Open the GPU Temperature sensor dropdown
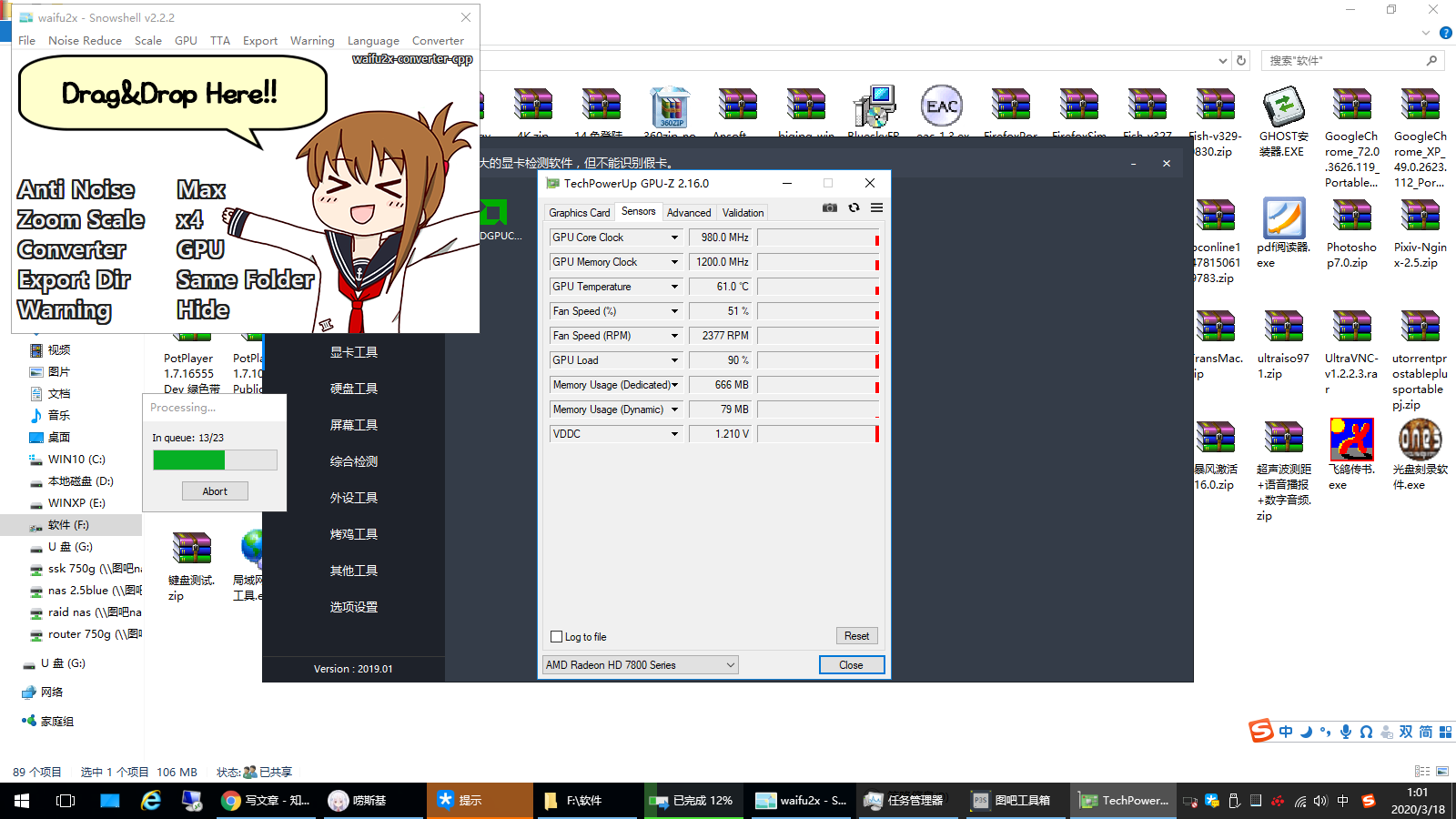 point(674,287)
